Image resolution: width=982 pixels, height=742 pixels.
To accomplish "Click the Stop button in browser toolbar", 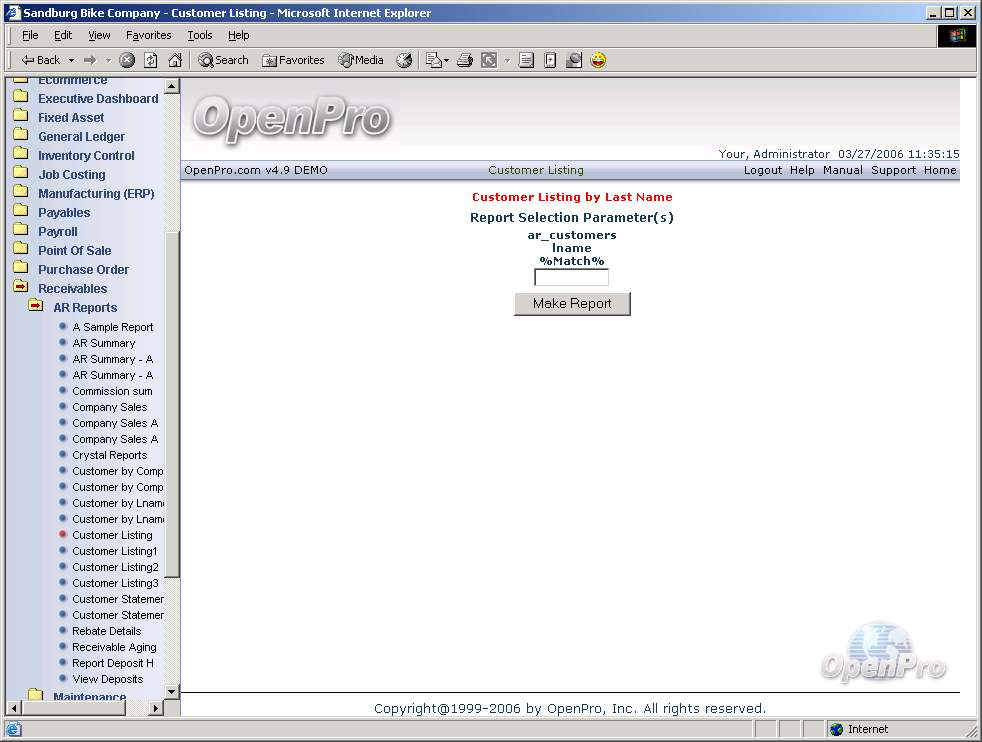I will (127, 60).
